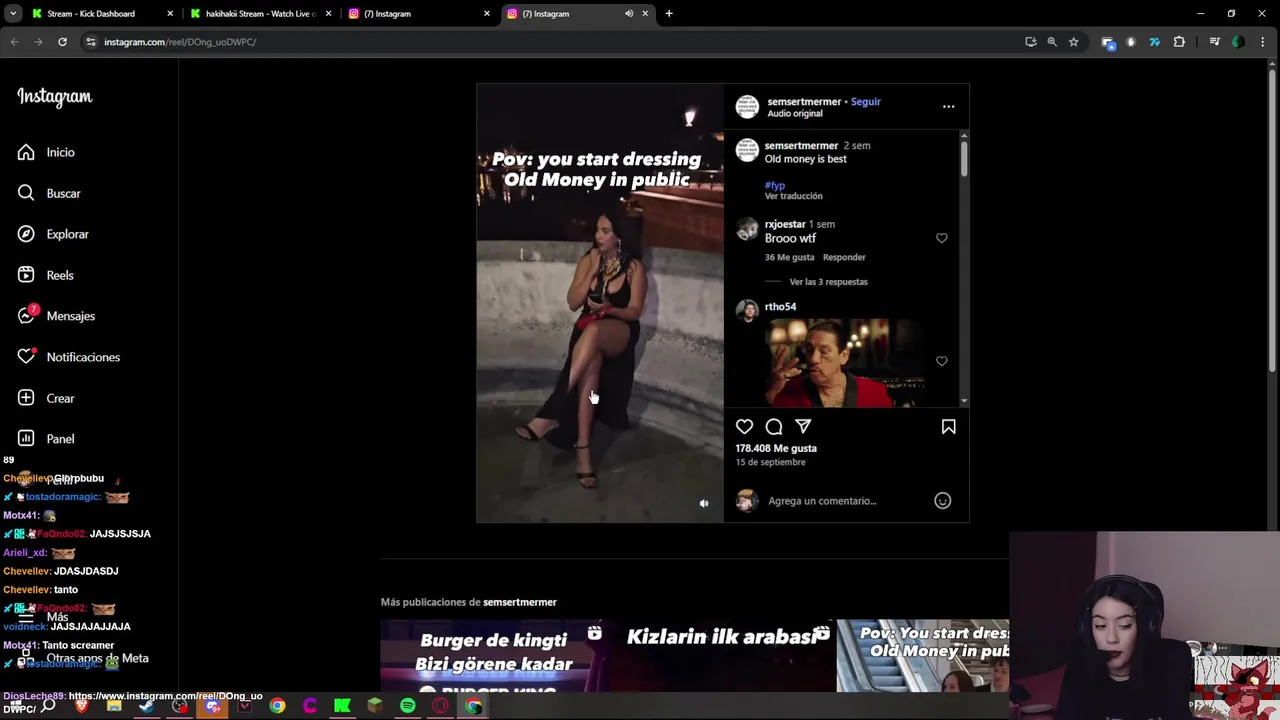This screenshot has width=1280, height=720.
Task: Go back in browser history
Action: [x=14, y=42]
